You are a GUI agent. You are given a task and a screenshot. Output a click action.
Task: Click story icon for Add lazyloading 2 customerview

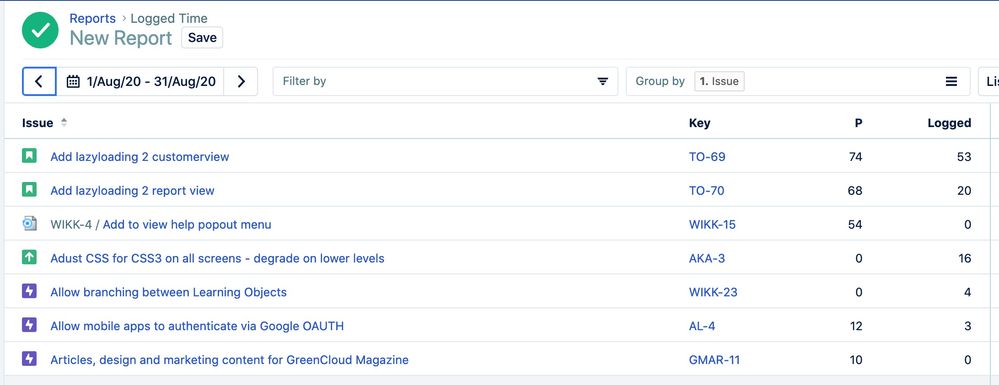tap(29, 156)
